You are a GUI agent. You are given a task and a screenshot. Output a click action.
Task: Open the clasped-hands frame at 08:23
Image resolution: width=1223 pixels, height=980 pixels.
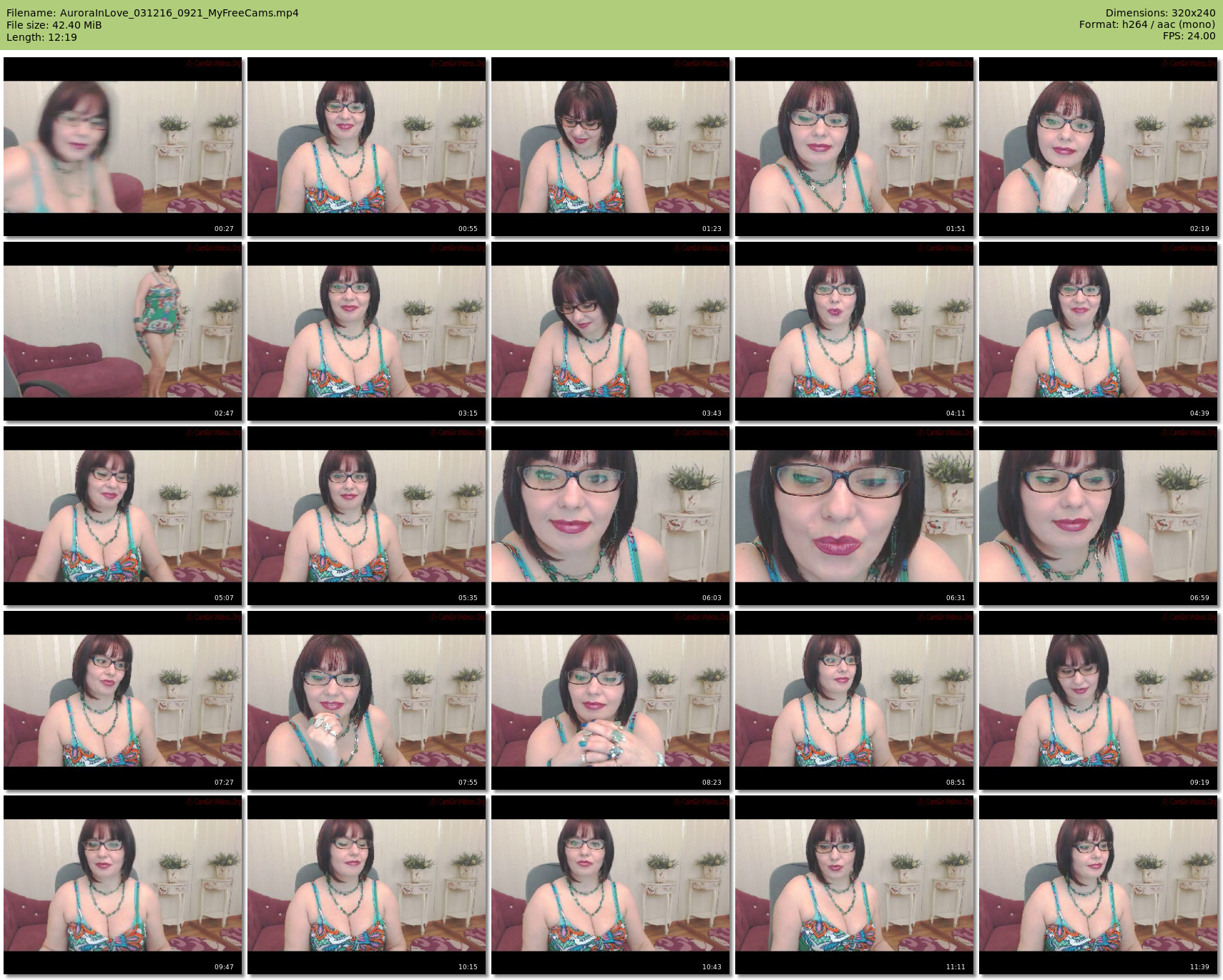(610, 700)
